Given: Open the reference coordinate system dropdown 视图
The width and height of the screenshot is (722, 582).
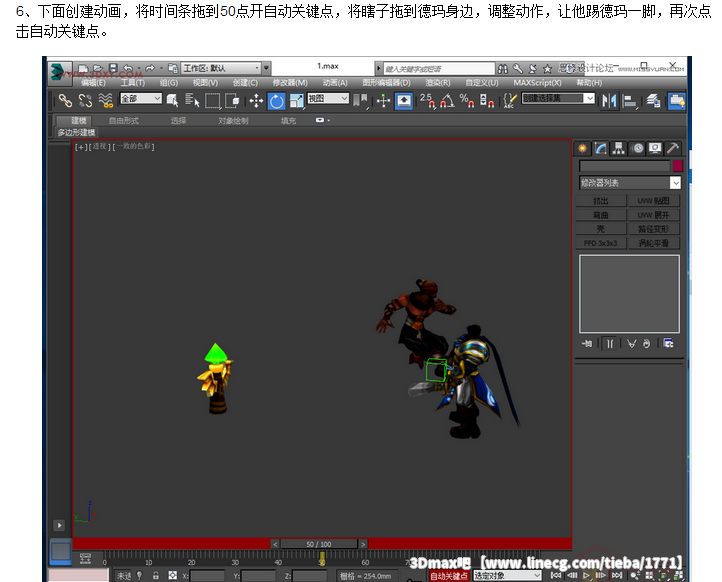Looking at the screenshot, I should (x=328, y=98).
